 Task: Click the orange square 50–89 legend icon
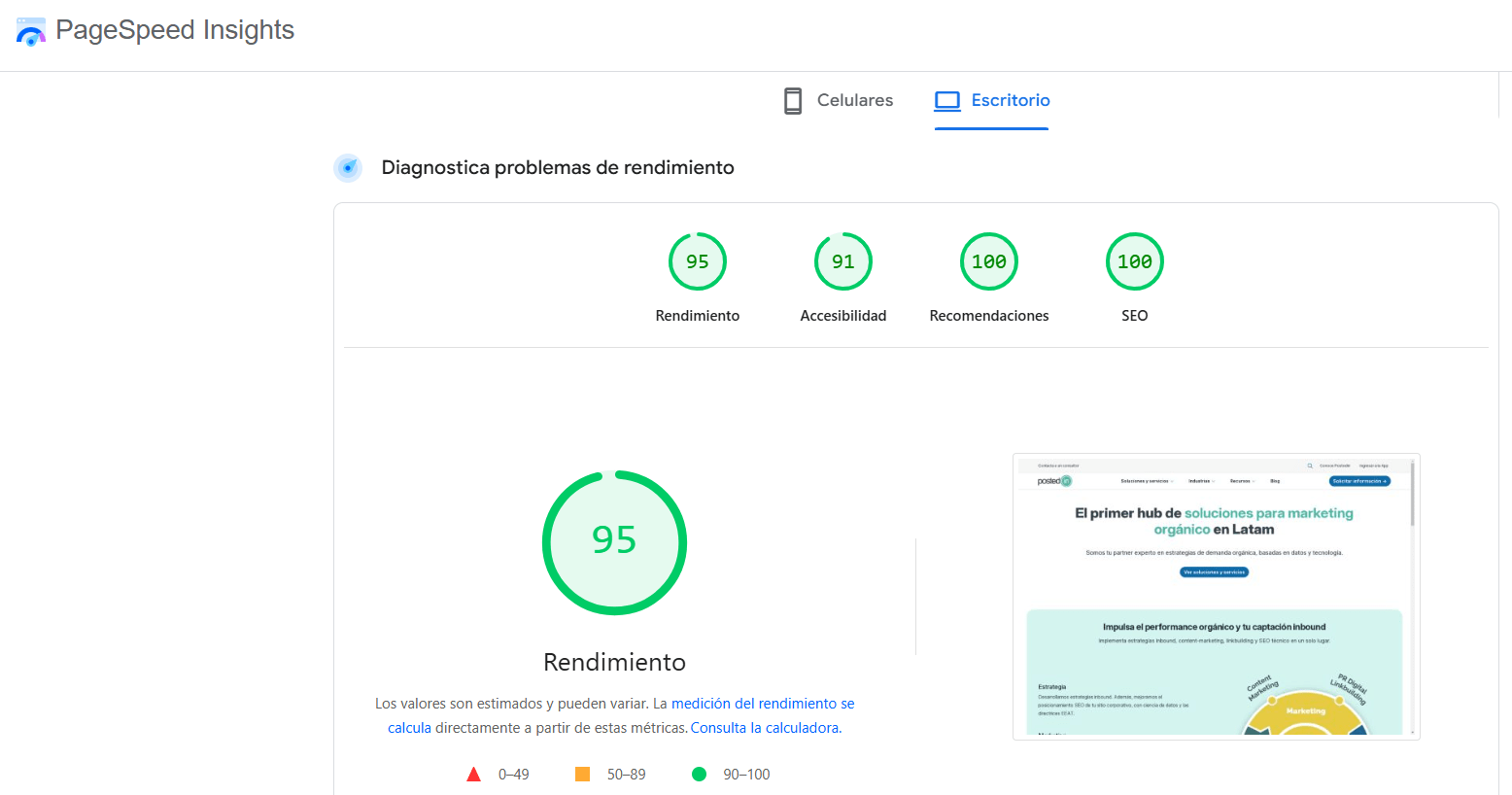582,775
